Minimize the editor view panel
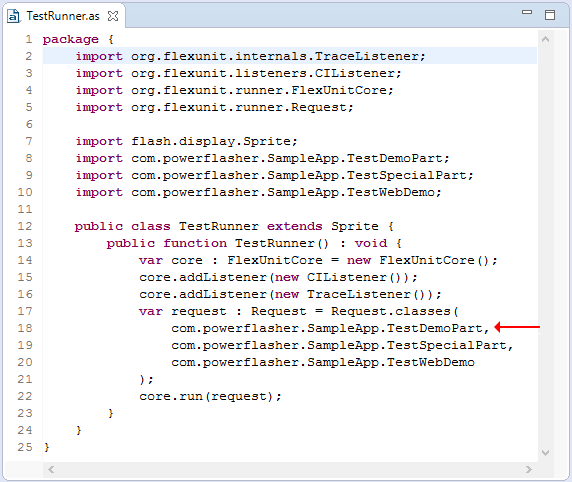This screenshot has width=572, height=482. pyautogui.click(x=527, y=12)
